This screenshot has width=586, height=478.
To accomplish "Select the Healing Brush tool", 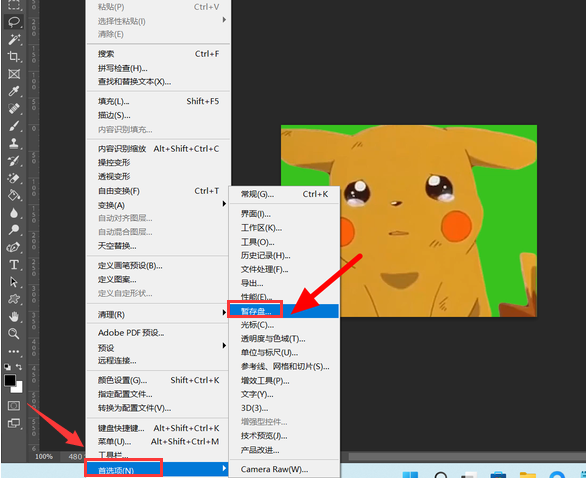I will 14,109.
